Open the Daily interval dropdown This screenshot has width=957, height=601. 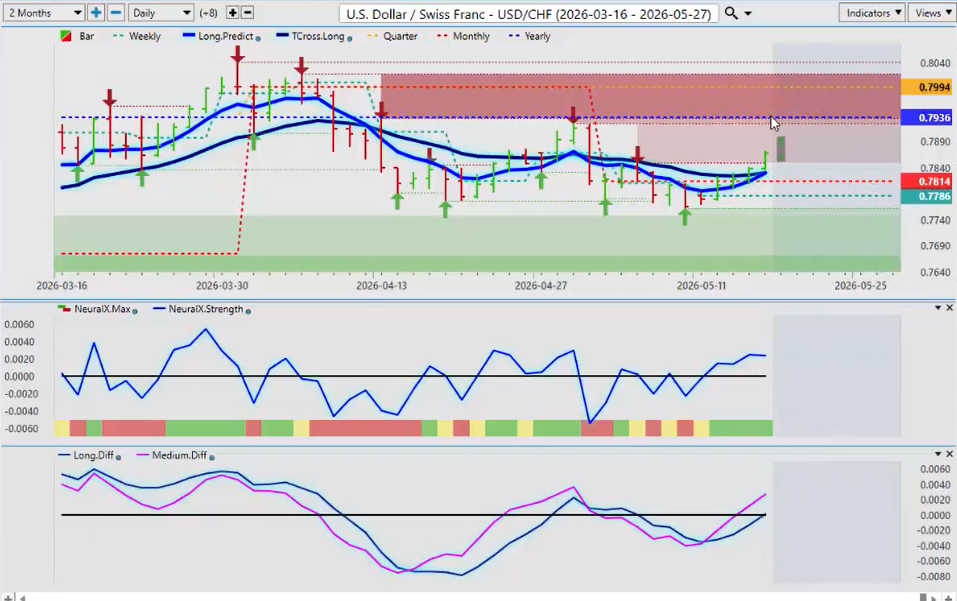point(161,12)
